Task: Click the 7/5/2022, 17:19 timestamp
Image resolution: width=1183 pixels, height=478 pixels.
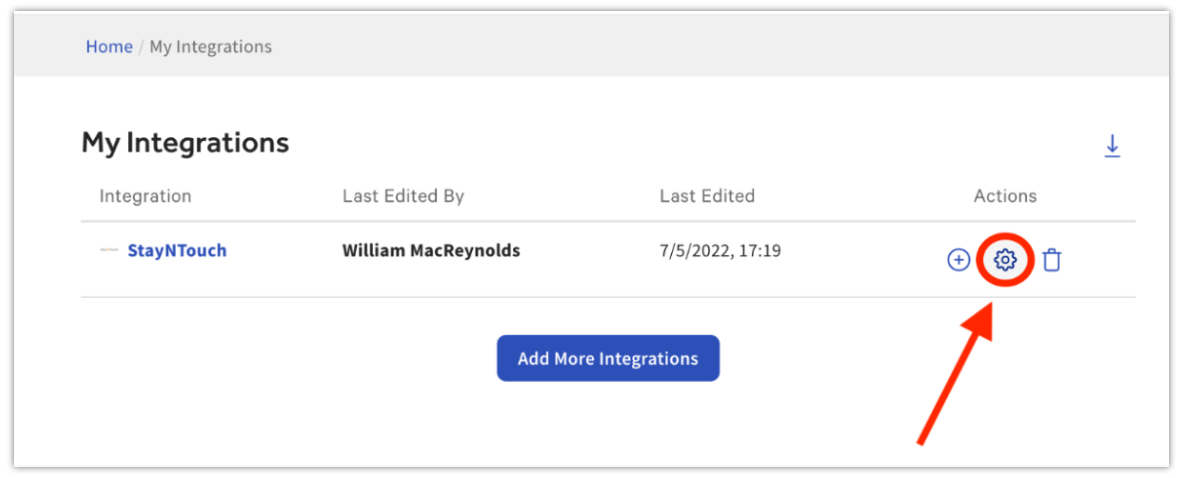Action: tap(720, 251)
